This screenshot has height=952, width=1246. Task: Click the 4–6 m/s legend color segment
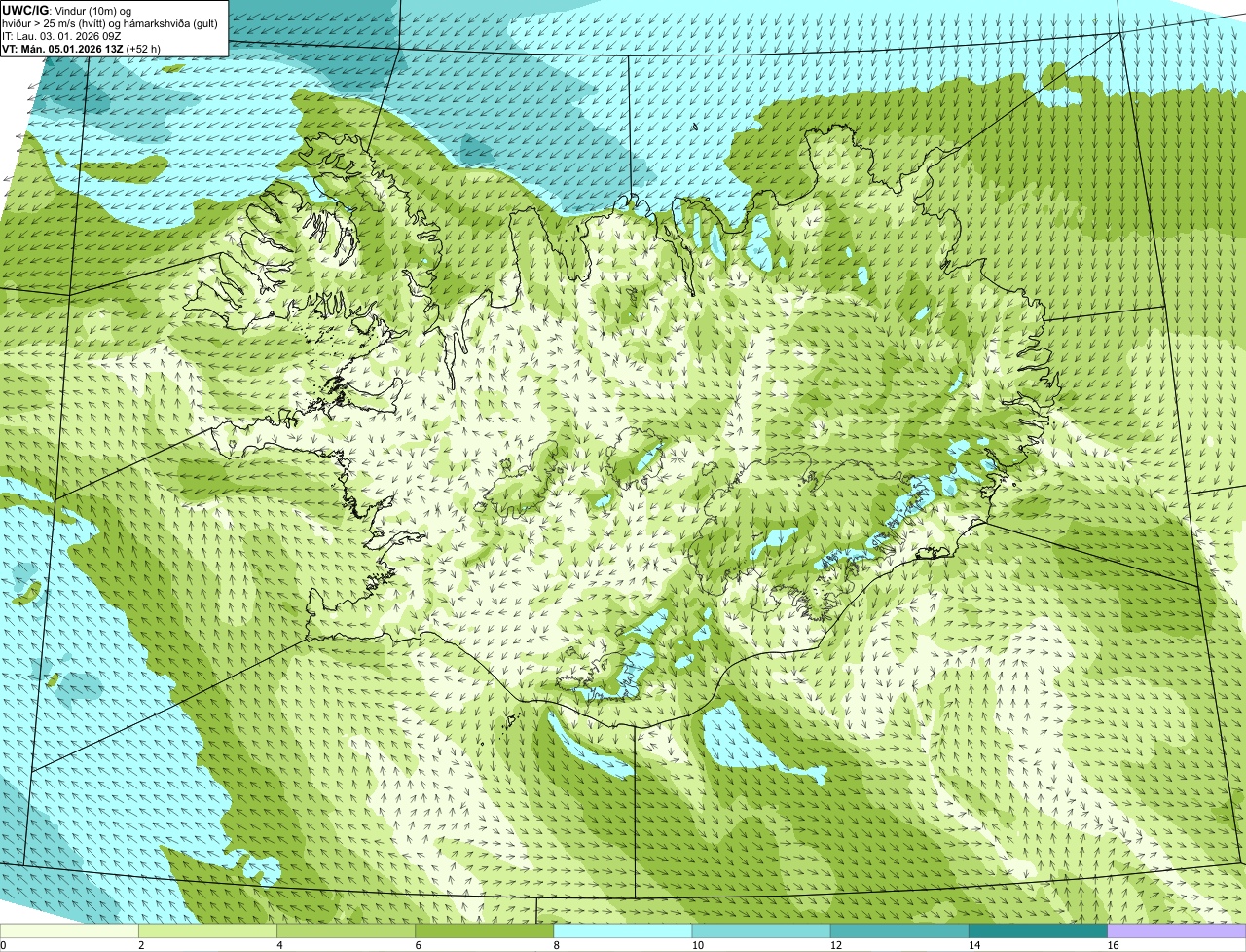[x=346, y=932]
